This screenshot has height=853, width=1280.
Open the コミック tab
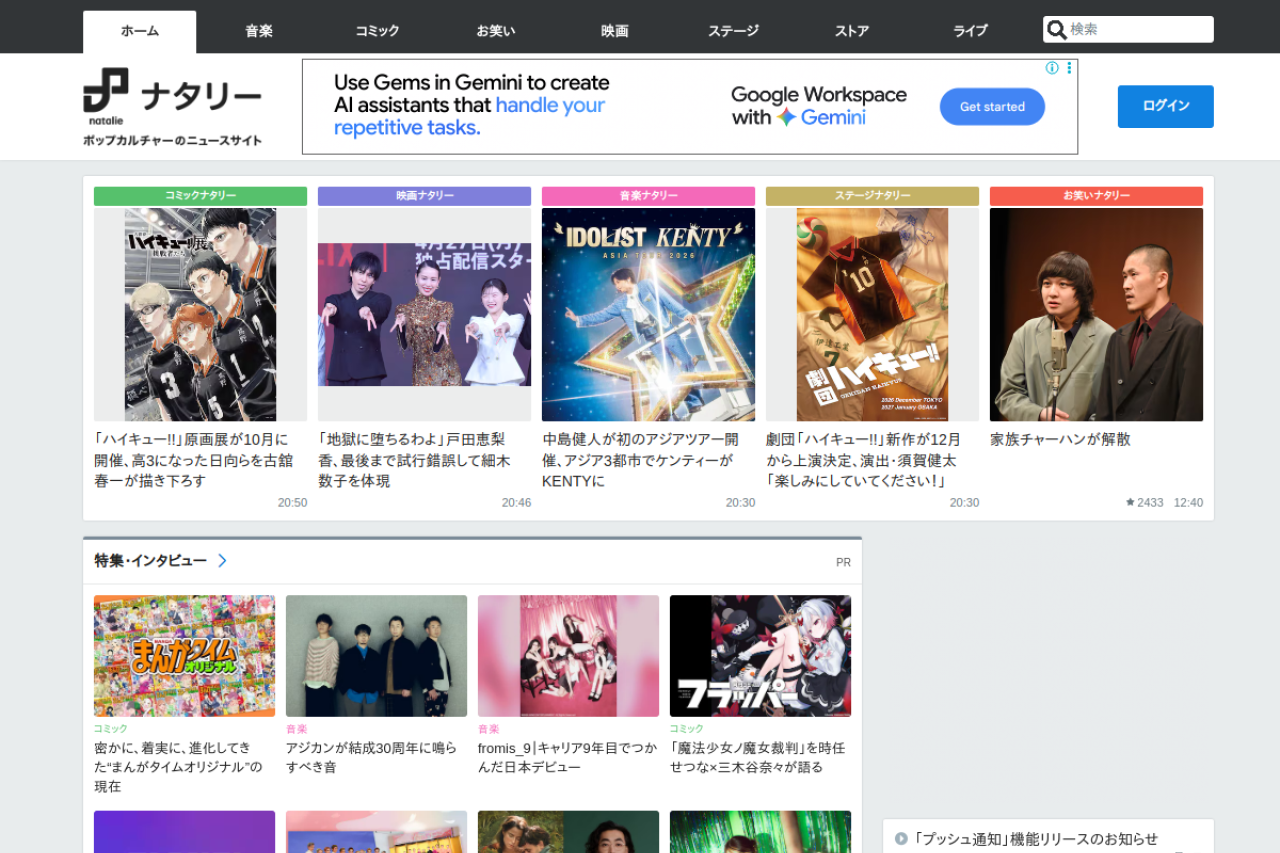[x=377, y=31]
